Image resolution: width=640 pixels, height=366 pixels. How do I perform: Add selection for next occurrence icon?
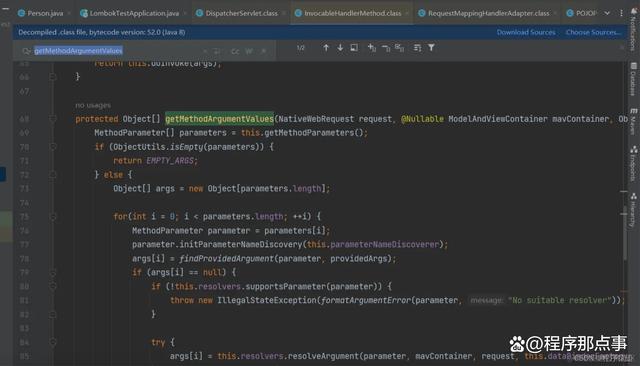click(x=371, y=48)
